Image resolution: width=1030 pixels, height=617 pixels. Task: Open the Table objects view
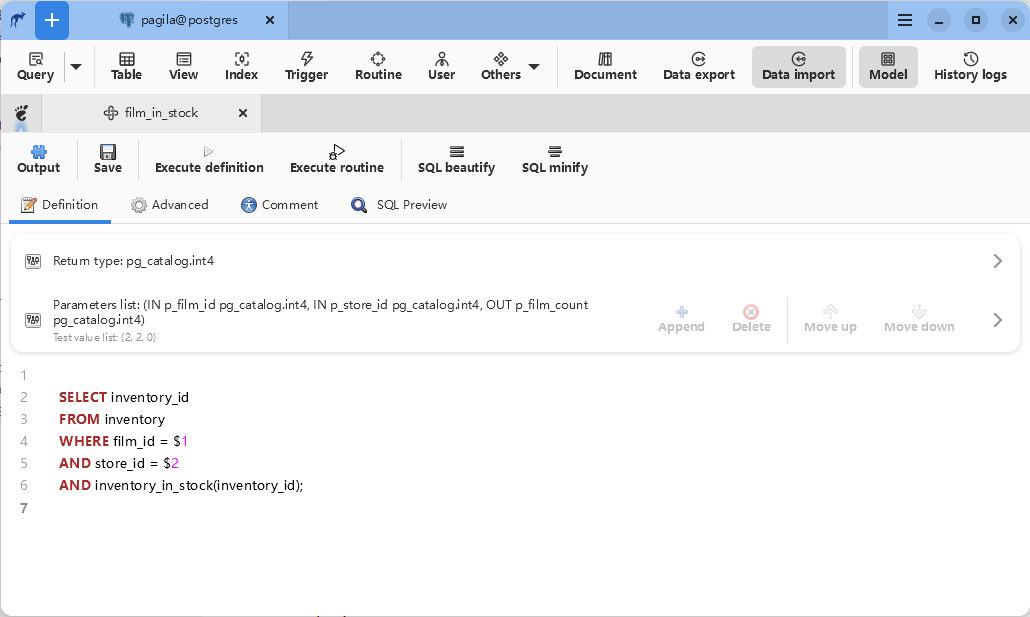tap(126, 67)
